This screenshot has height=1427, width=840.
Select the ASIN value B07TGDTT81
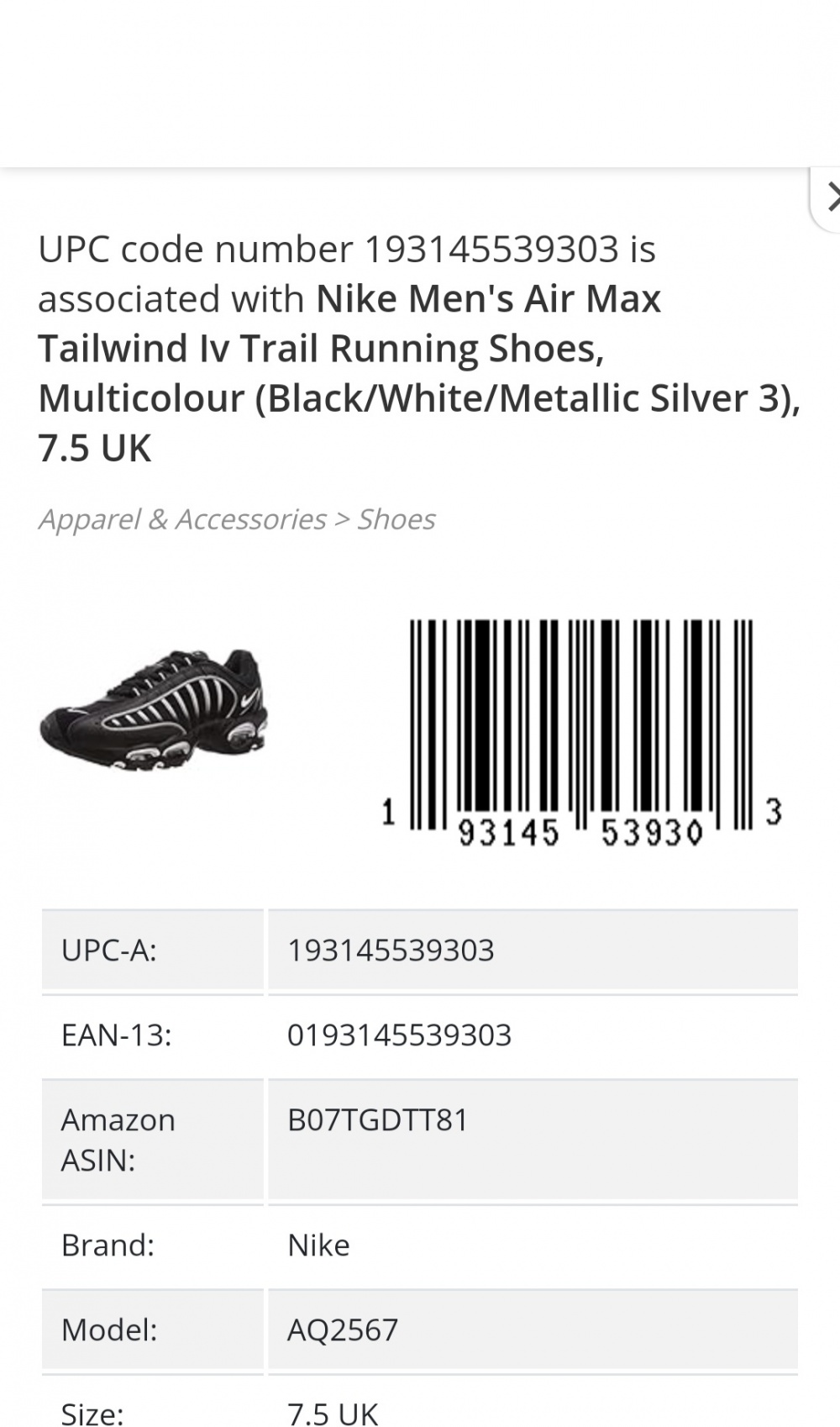380,1119
